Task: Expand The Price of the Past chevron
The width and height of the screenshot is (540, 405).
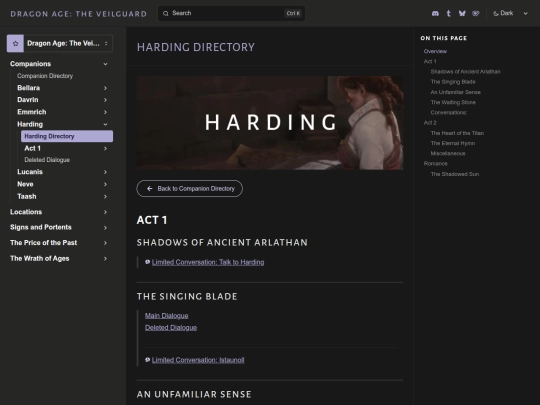Action: (x=105, y=243)
